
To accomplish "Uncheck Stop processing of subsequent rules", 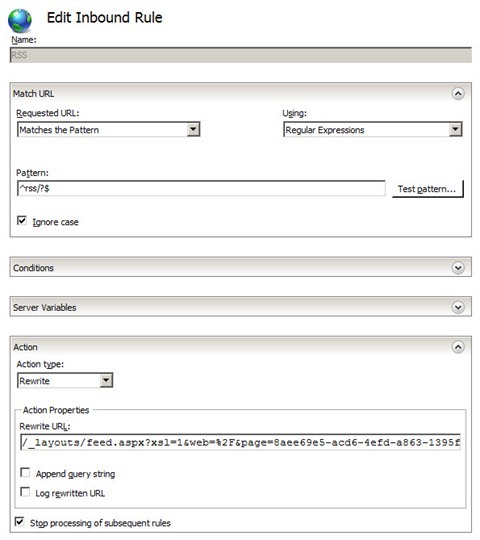I will click(x=20, y=522).
